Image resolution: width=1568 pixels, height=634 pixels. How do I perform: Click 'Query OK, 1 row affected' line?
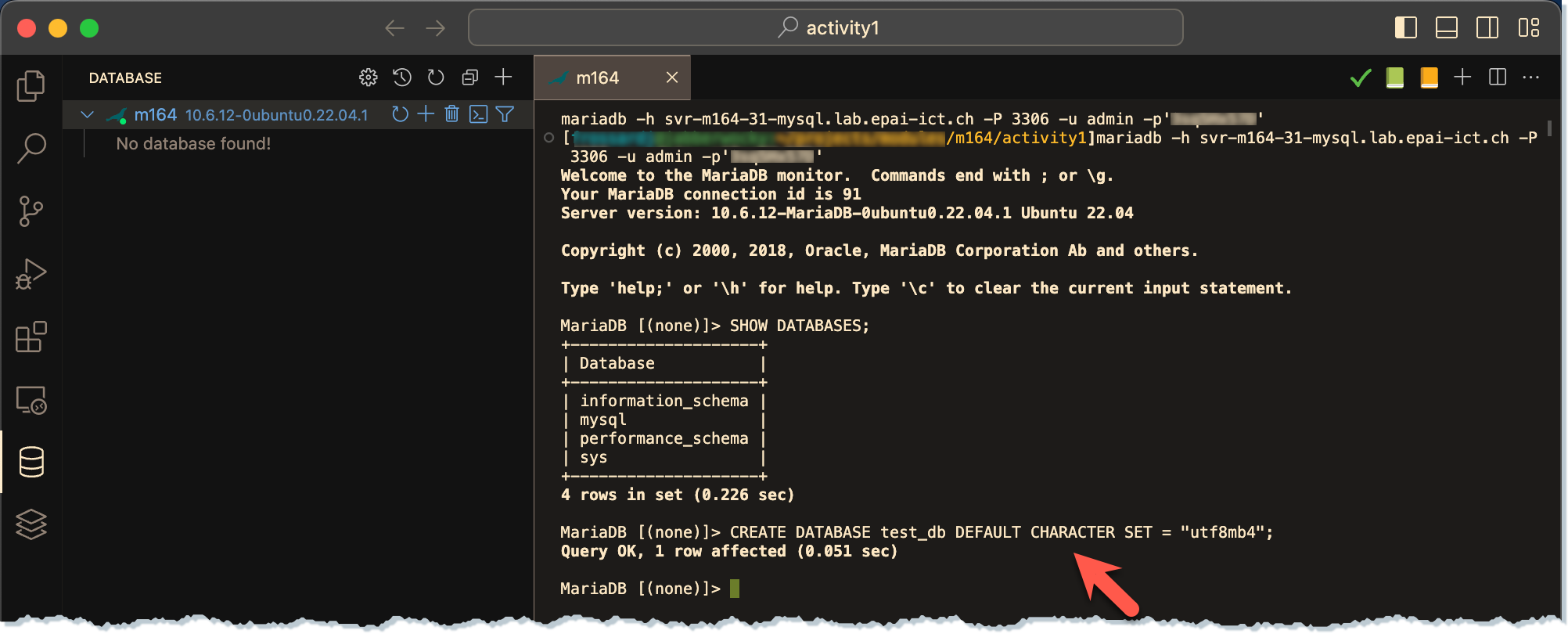[729, 551]
